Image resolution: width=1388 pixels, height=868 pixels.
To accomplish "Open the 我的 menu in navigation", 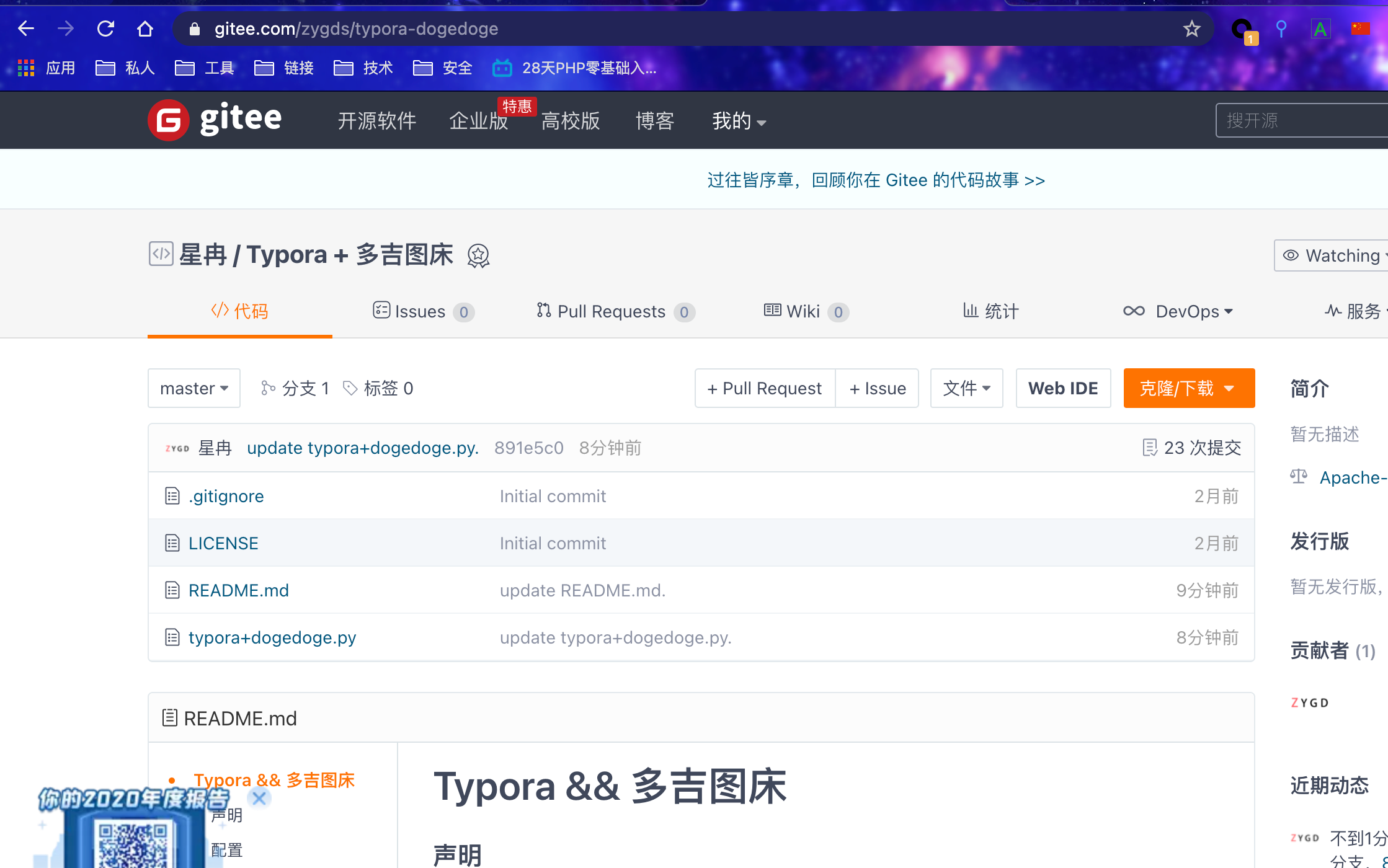I will 739,121.
